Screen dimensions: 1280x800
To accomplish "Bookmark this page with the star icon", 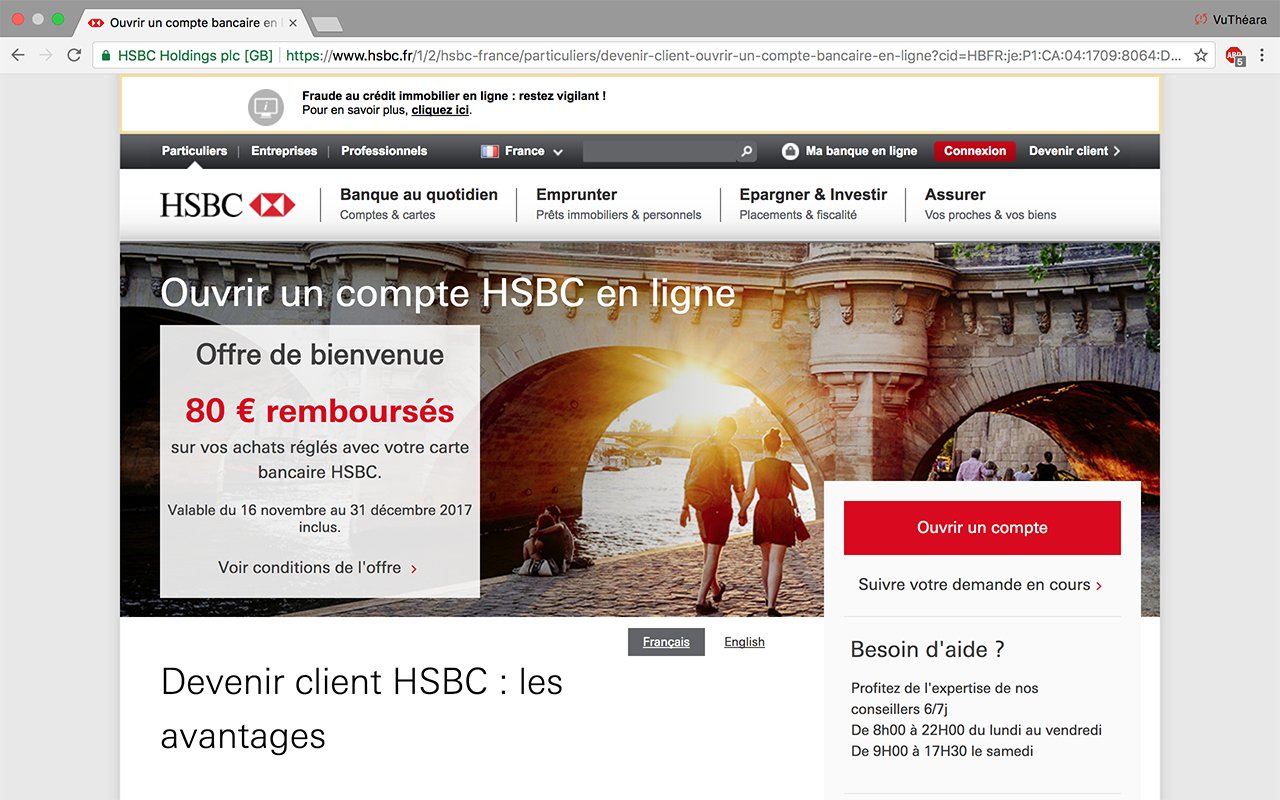I will click(1201, 56).
